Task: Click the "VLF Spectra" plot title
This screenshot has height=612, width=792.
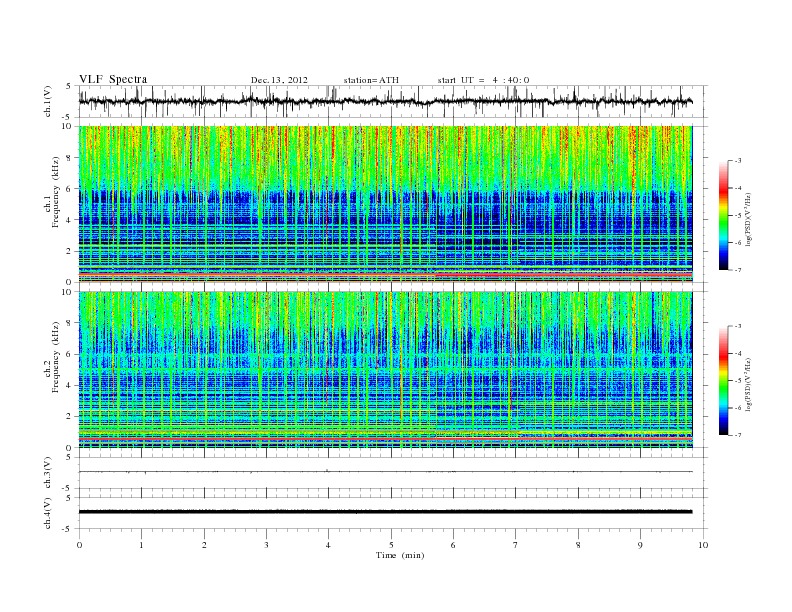Action: 113,79
